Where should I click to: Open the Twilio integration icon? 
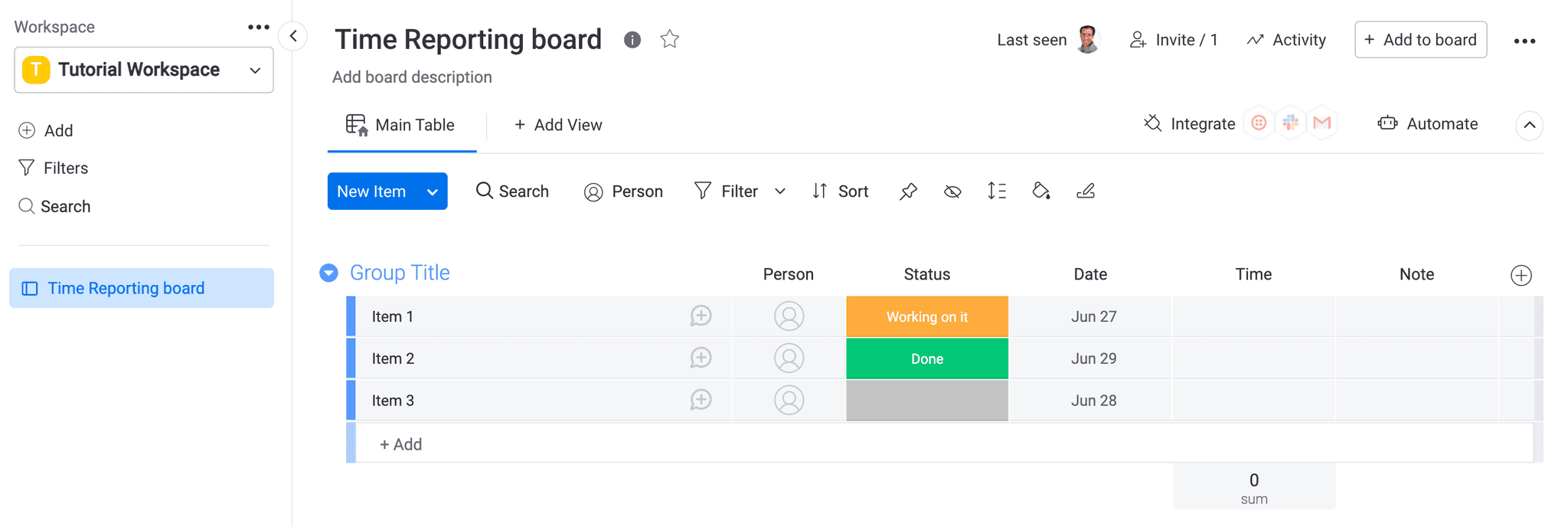pos(1258,123)
